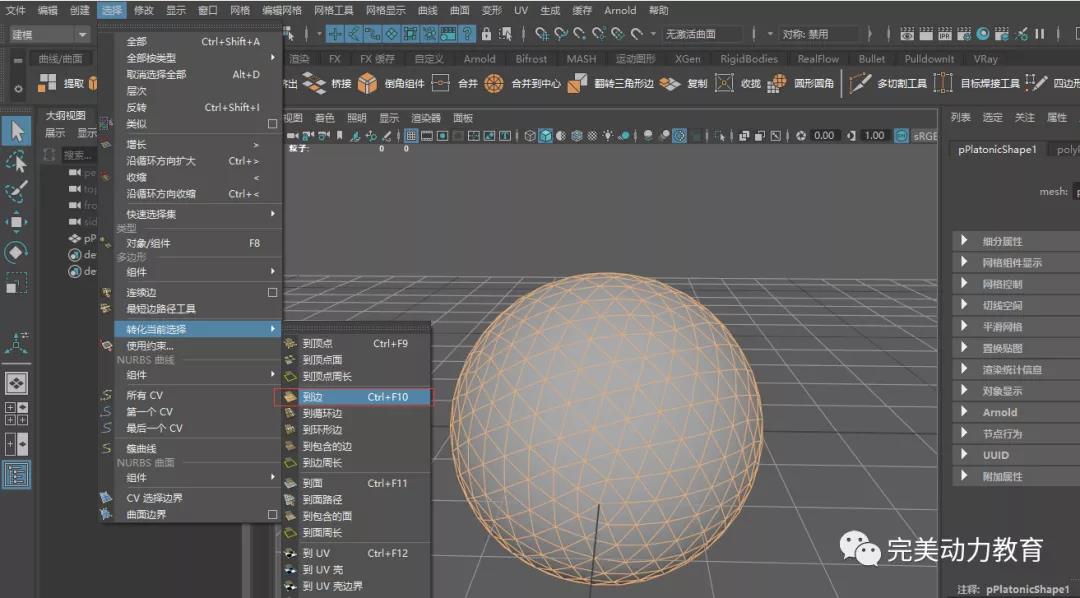
Task: Click the Bridge (桥接) shelf icon
Action: click(315, 84)
